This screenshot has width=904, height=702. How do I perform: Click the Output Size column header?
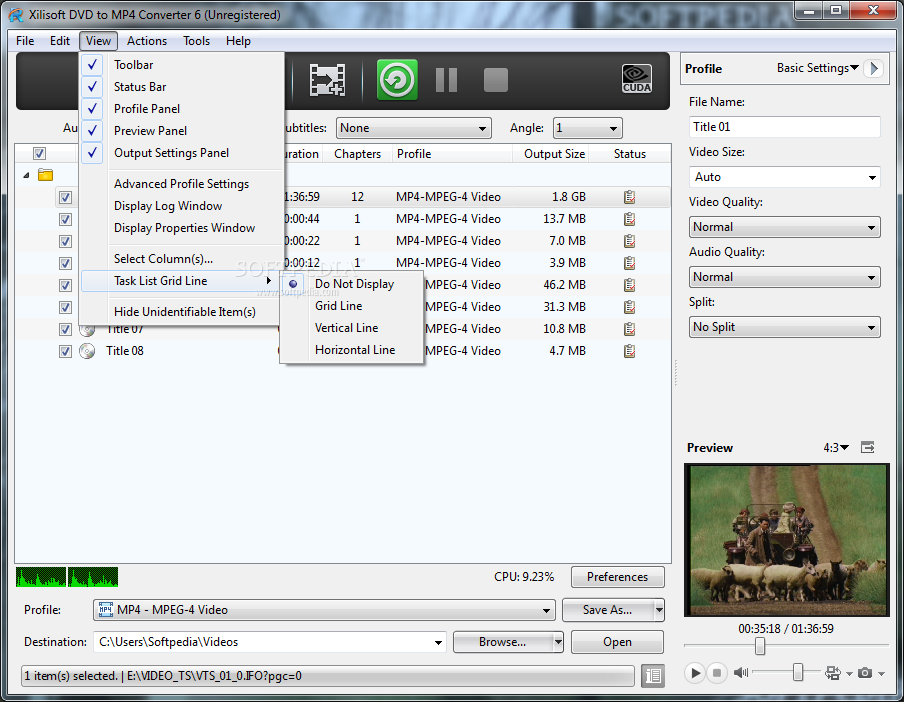pos(551,154)
